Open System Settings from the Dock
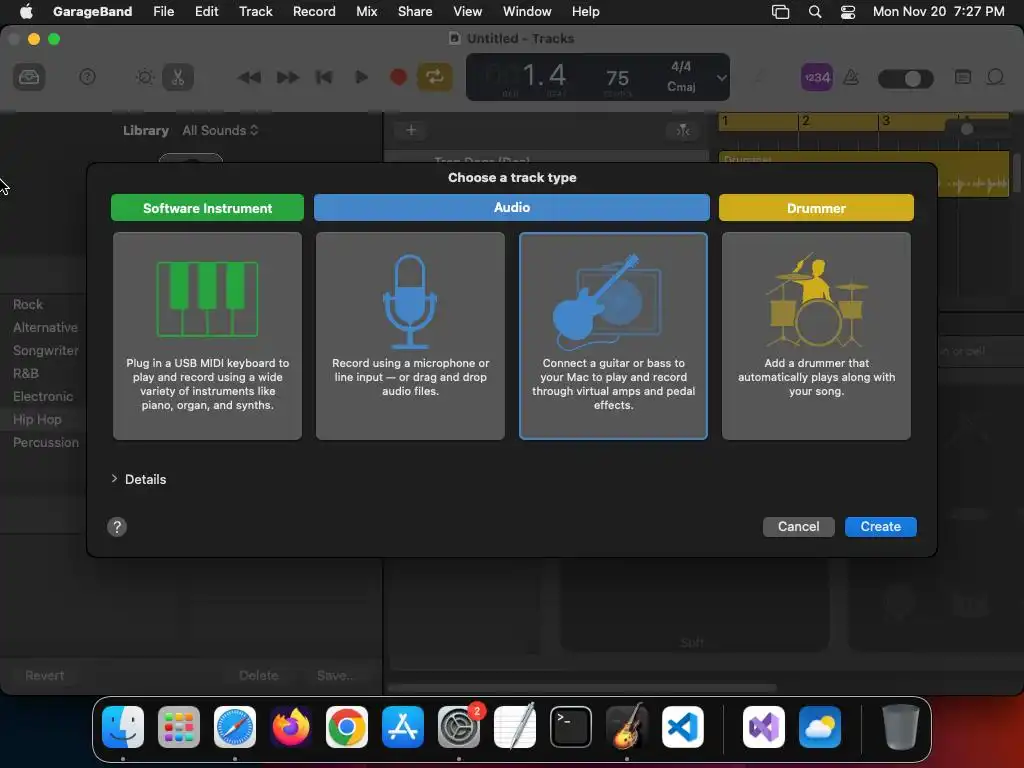This screenshot has width=1024, height=768. click(458, 727)
